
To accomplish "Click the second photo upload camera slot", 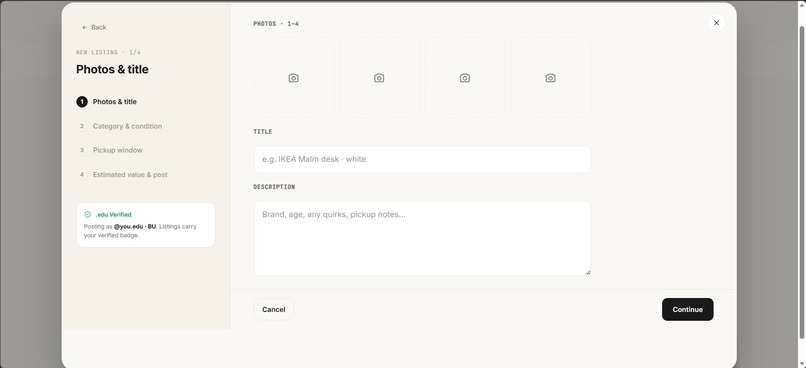I will [379, 78].
